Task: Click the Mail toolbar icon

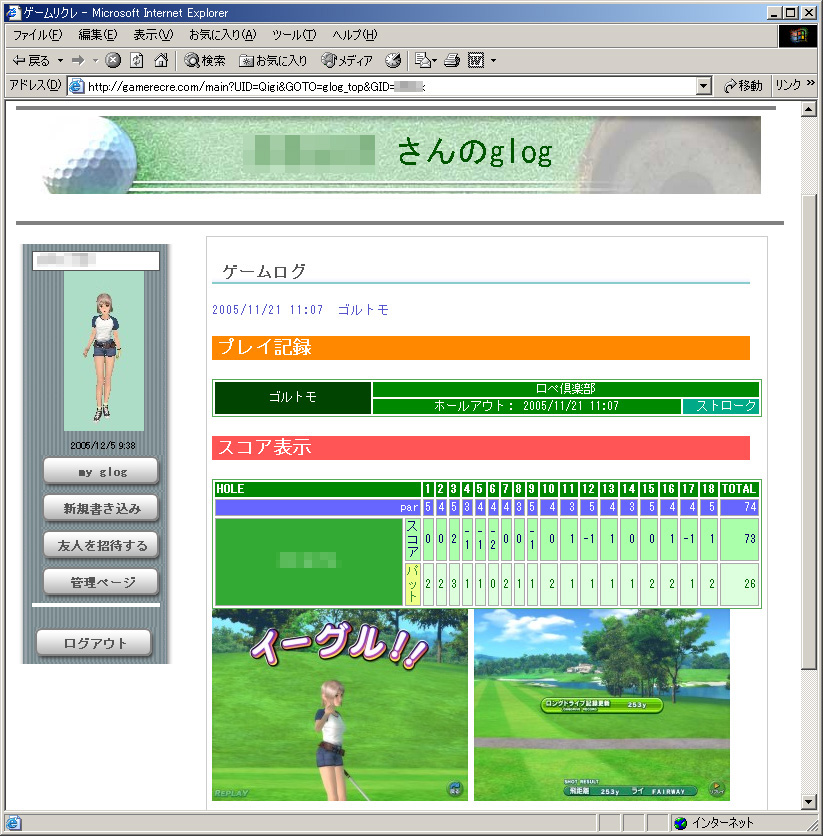Action: [x=422, y=61]
